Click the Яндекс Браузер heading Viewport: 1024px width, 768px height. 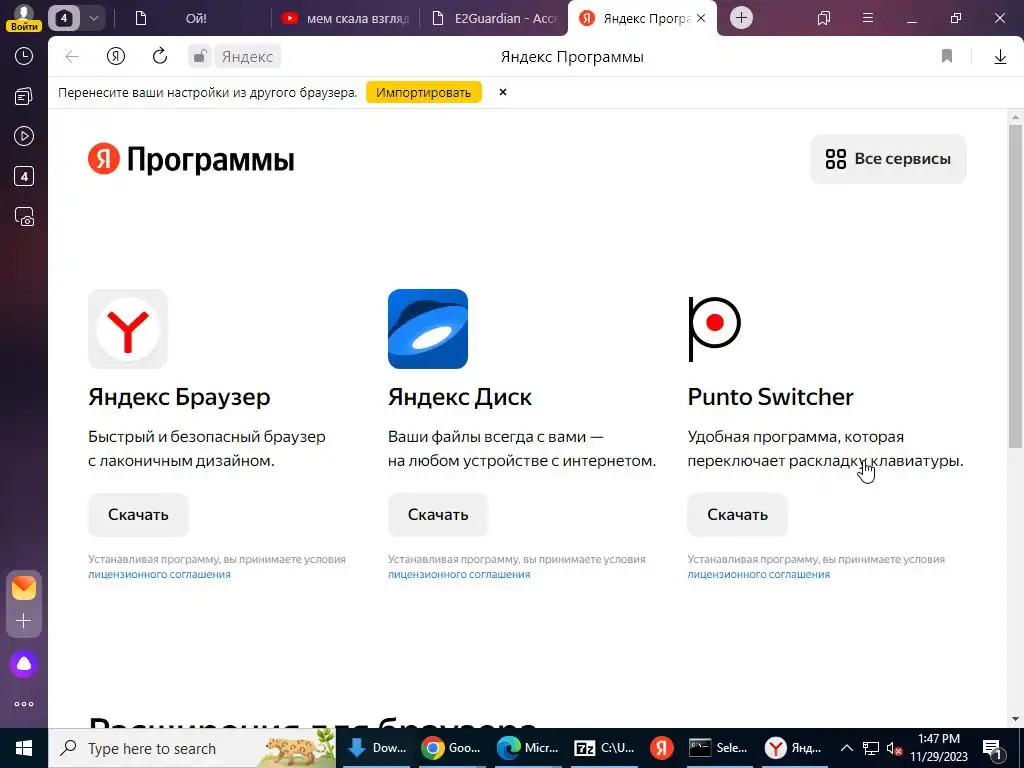(179, 397)
